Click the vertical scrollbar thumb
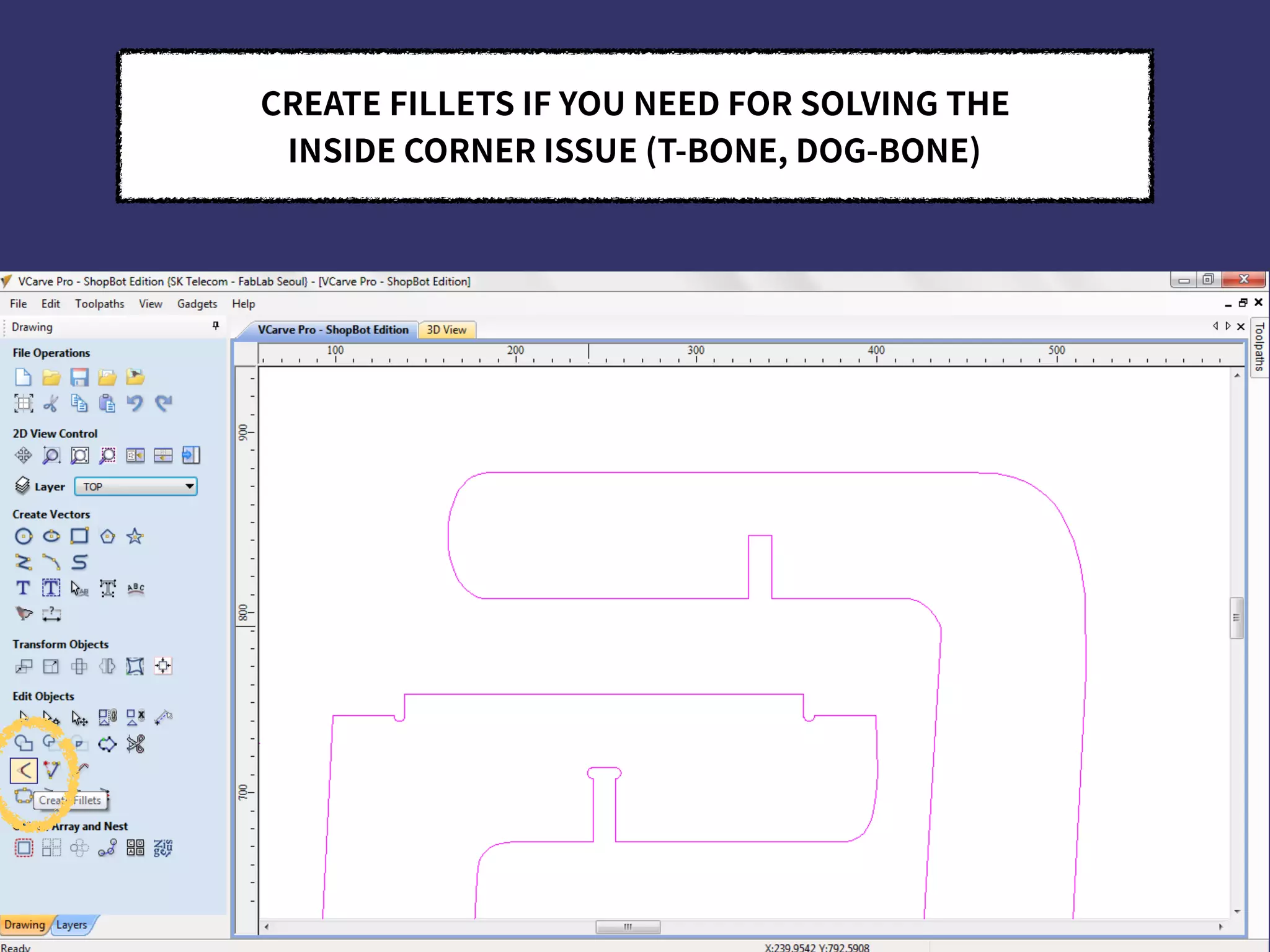The height and width of the screenshot is (952, 1270). [1237, 618]
